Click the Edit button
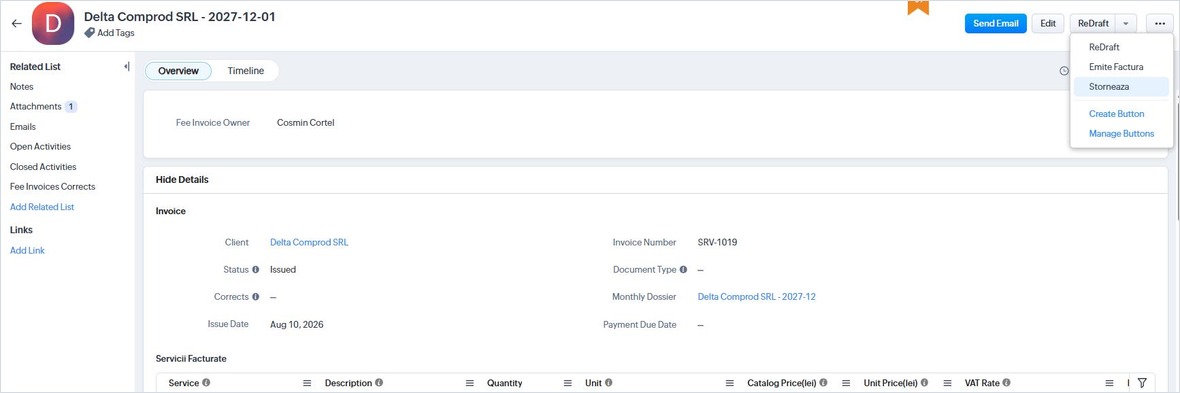This screenshot has width=1180, height=393. point(1048,23)
